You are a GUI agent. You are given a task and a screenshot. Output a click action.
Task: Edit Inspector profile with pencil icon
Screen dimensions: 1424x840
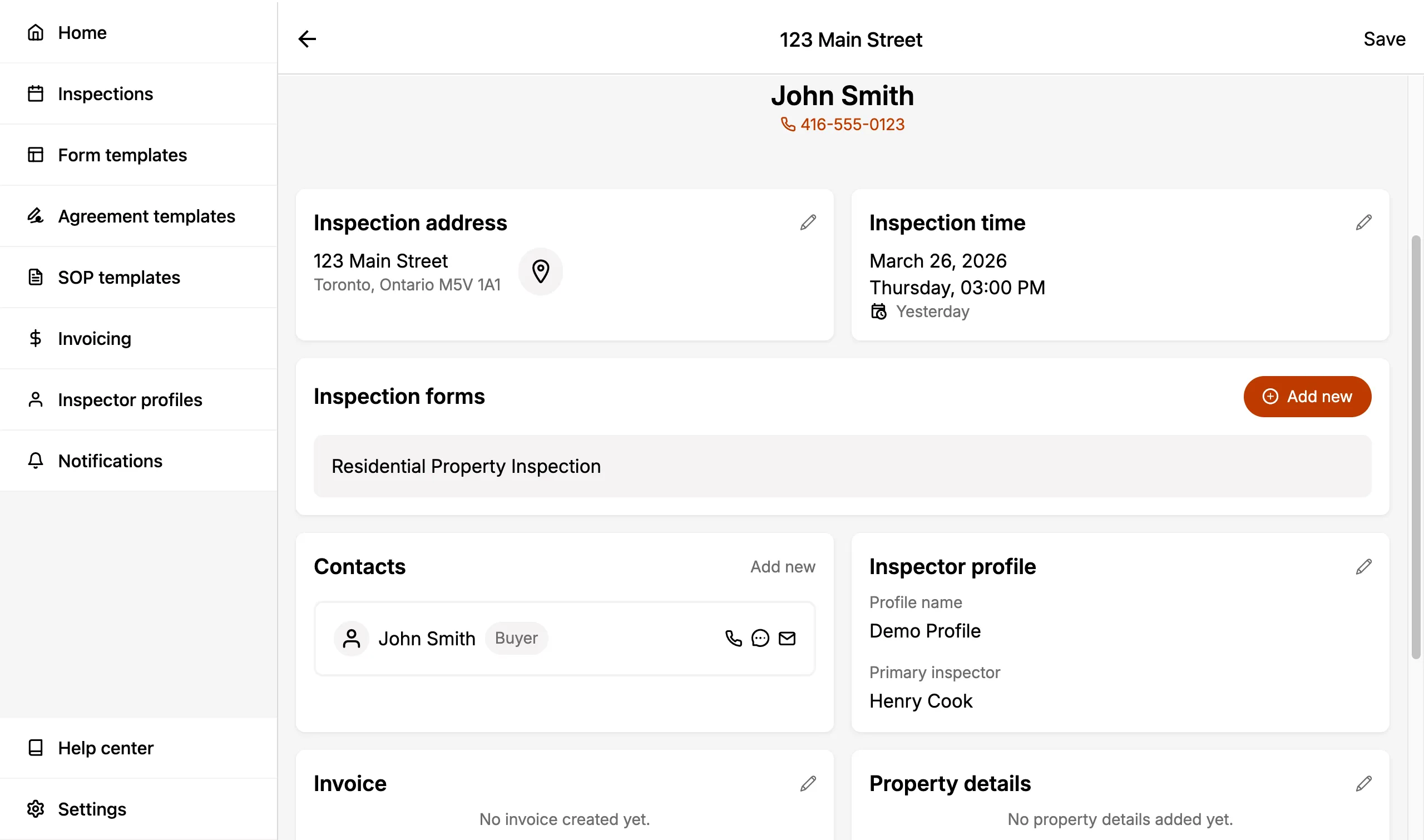click(x=1363, y=567)
